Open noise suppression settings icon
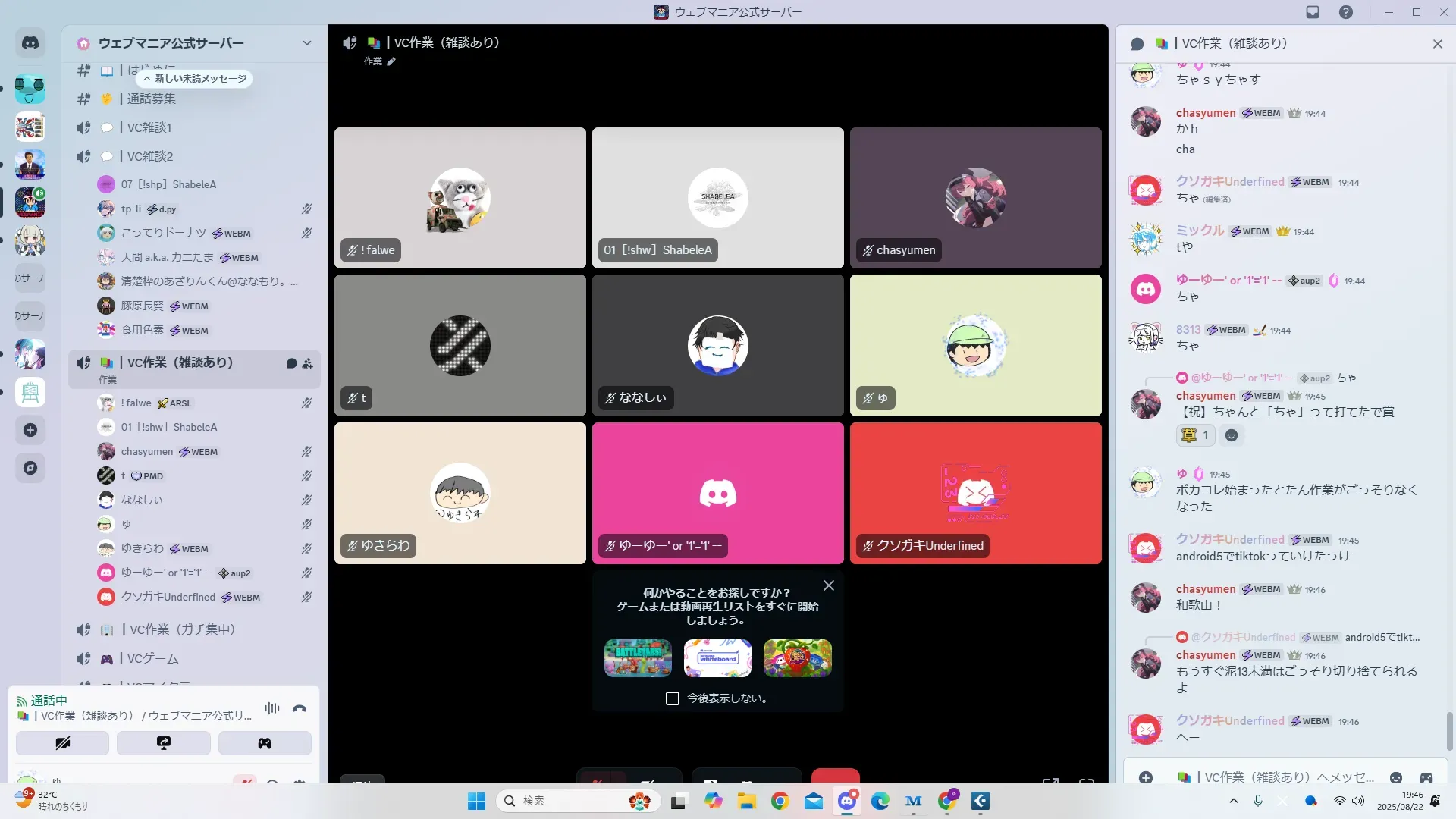 271,709
